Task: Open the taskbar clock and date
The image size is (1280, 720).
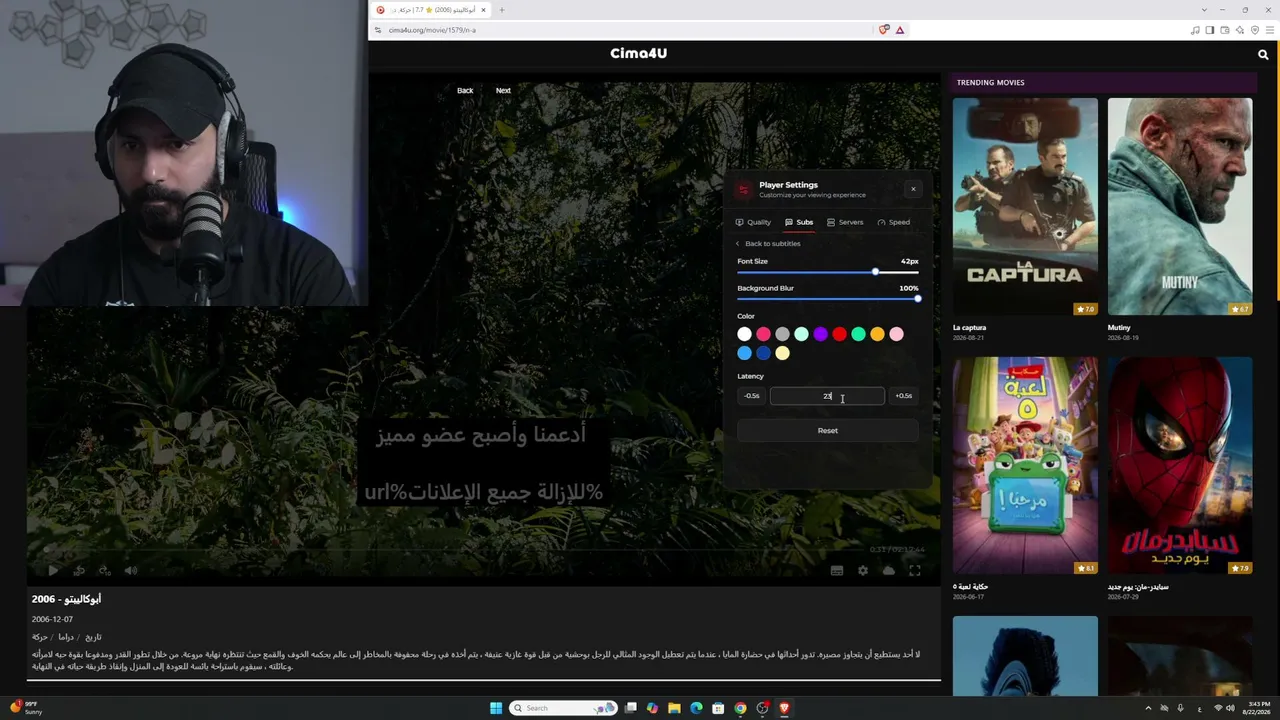Action: point(1256,708)
